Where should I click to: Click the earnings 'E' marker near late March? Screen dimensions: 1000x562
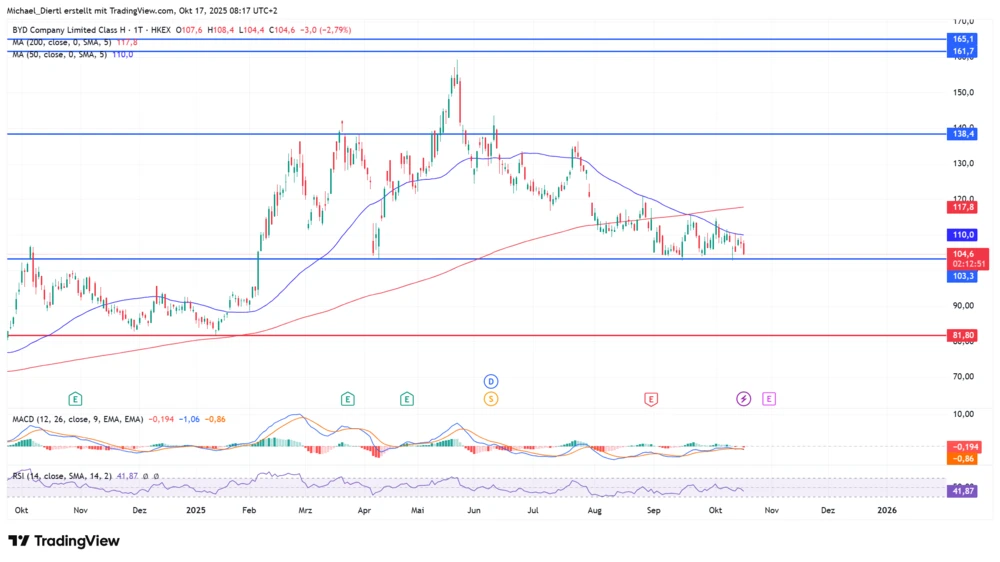pos(347,399)
